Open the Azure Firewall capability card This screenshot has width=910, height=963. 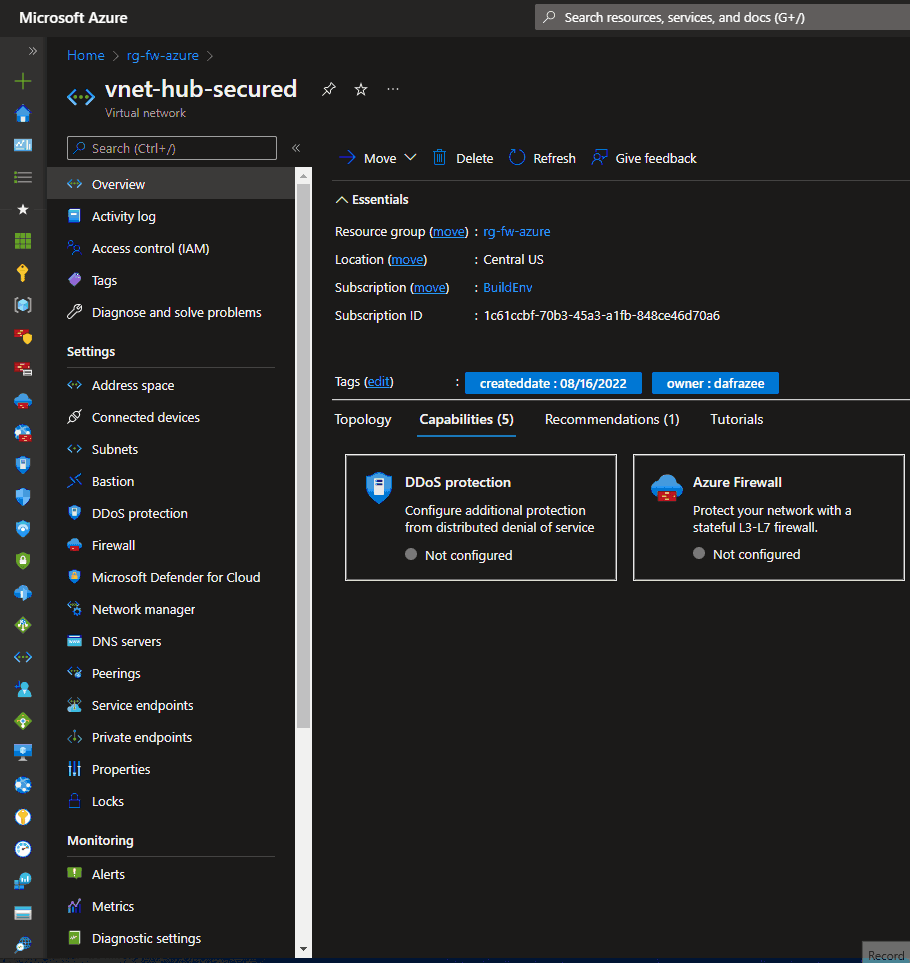[x=769, y=517]
